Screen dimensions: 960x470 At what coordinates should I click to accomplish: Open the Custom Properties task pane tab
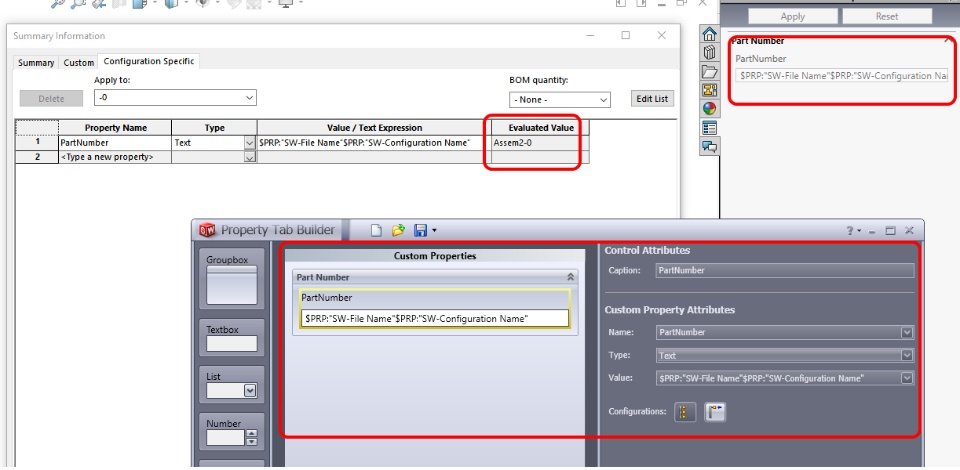(709, 128)
